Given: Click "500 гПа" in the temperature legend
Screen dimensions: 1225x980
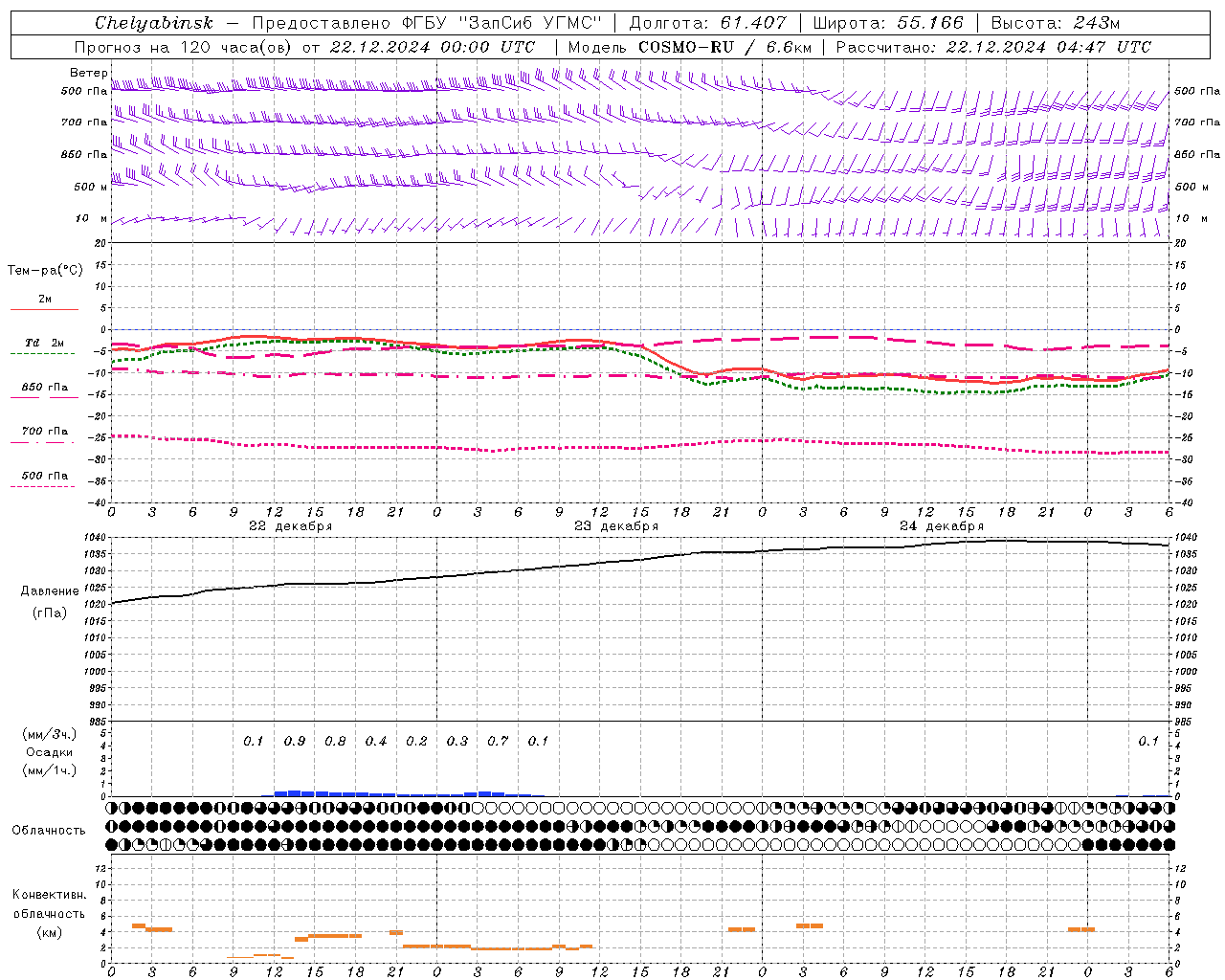Looking at the screenshot, I should coord(45,475).
